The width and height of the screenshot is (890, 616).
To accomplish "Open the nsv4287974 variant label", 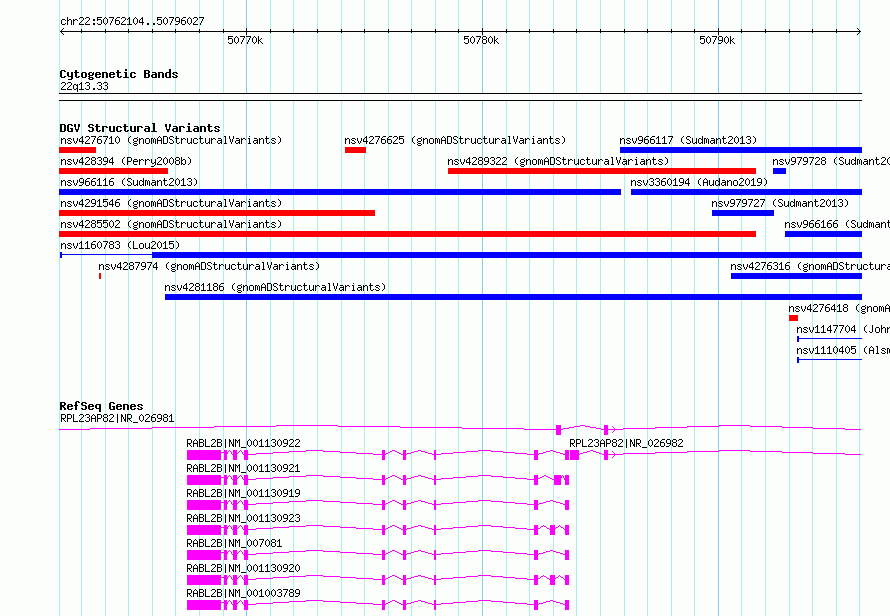I will coord(209,266).
